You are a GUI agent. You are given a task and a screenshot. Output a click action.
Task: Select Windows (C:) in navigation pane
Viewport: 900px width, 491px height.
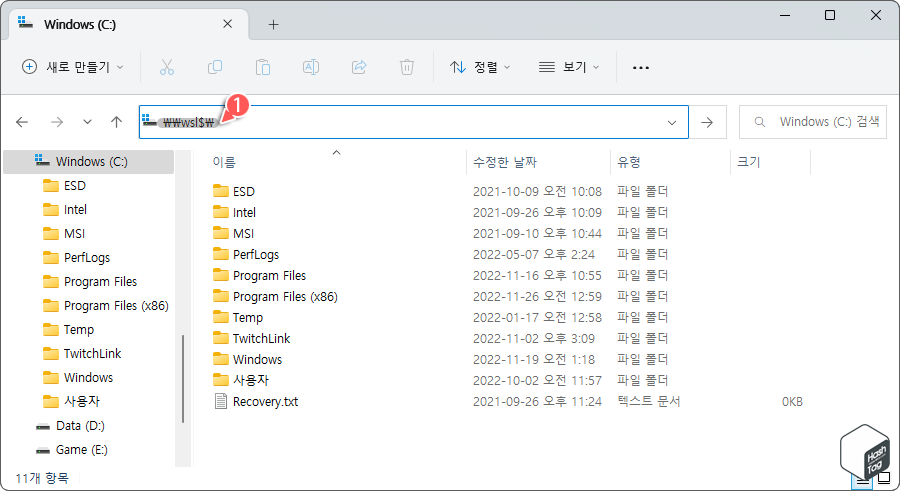click(x=88, y=161)
